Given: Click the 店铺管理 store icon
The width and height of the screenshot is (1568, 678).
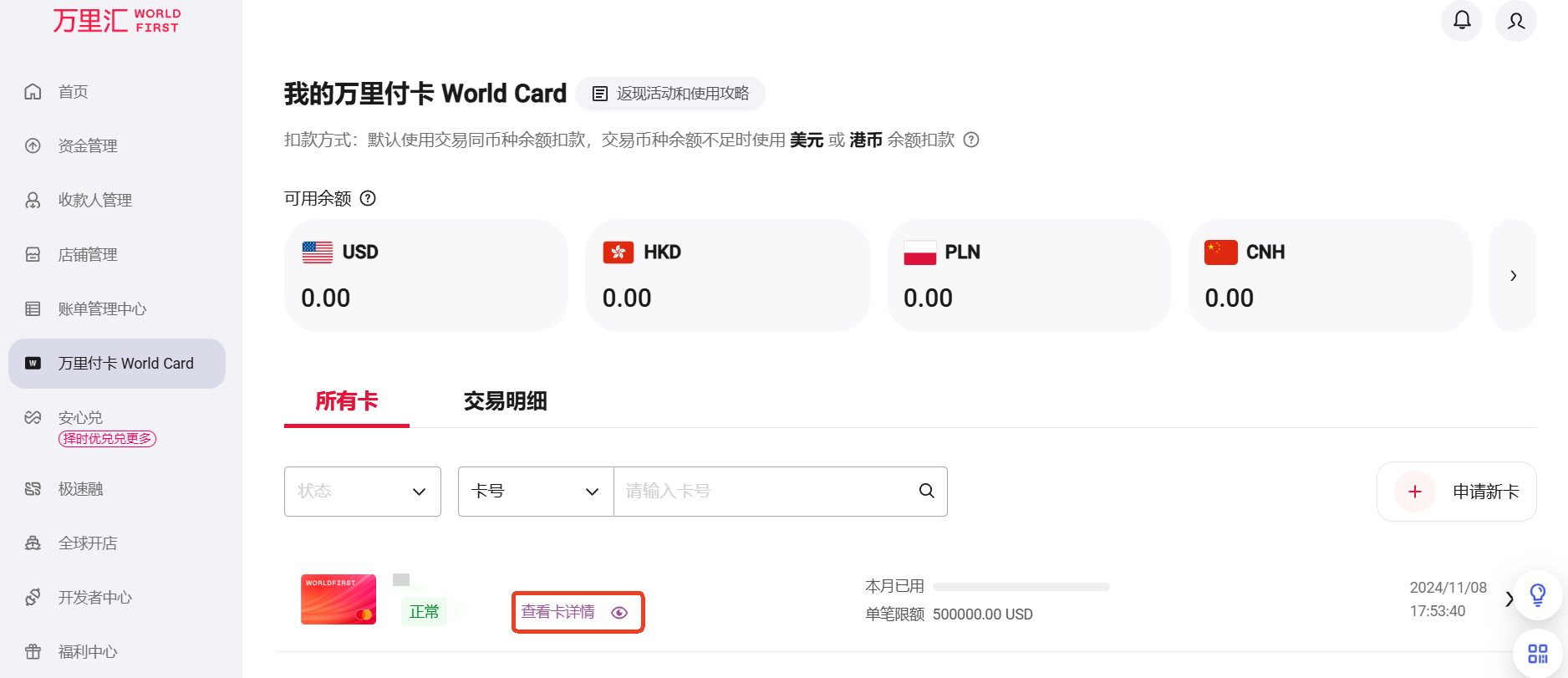Looking at the screenshot, I should tap(33, 254).
